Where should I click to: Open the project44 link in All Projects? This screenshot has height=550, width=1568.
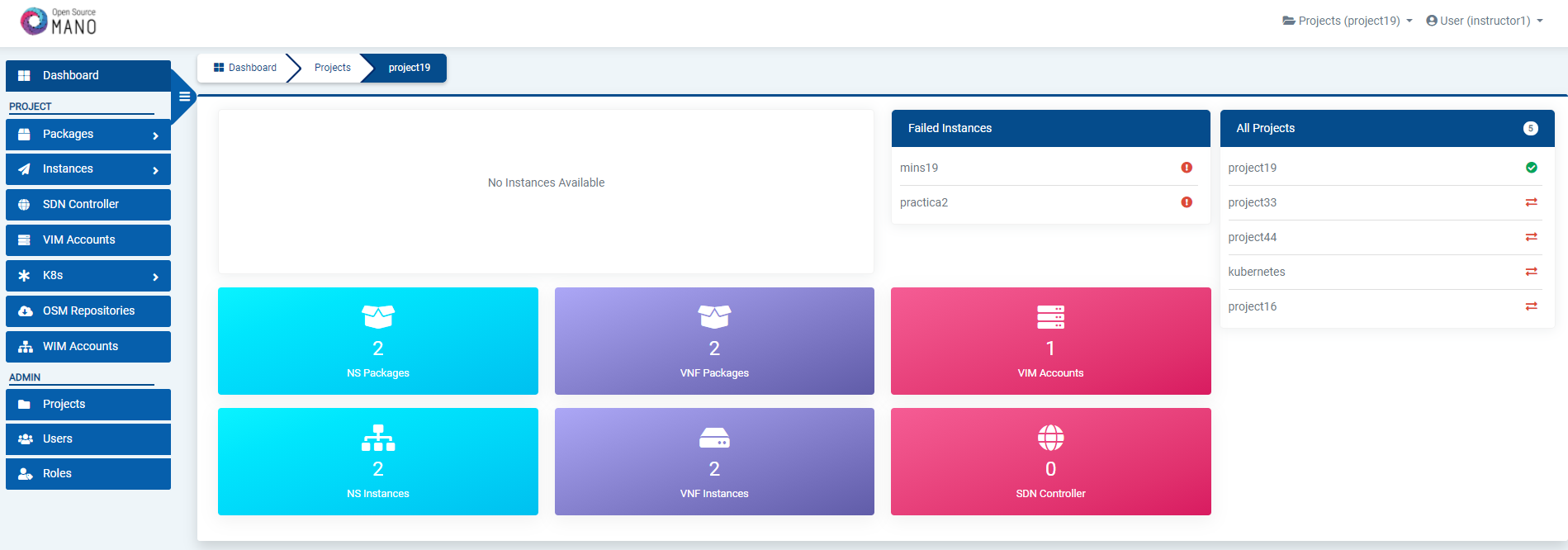click(1252, 237)
